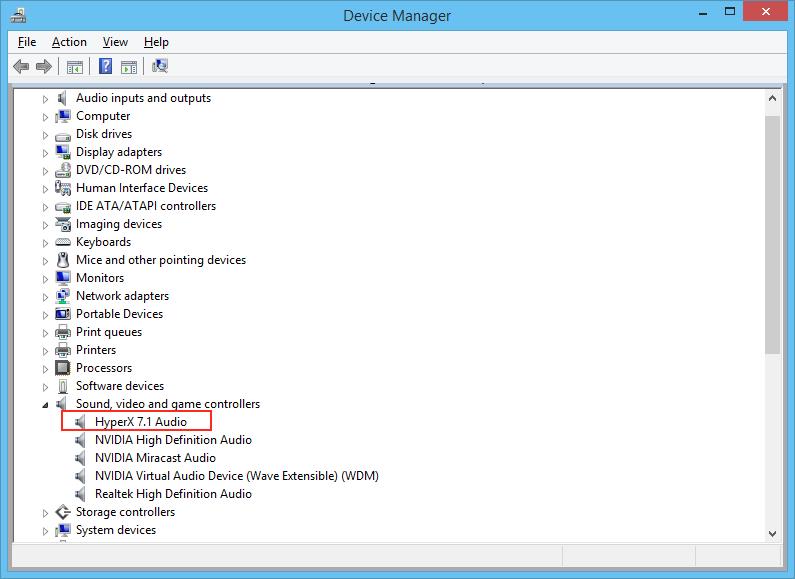
Task: Click the Software devices icon
Action: [63, 386]
